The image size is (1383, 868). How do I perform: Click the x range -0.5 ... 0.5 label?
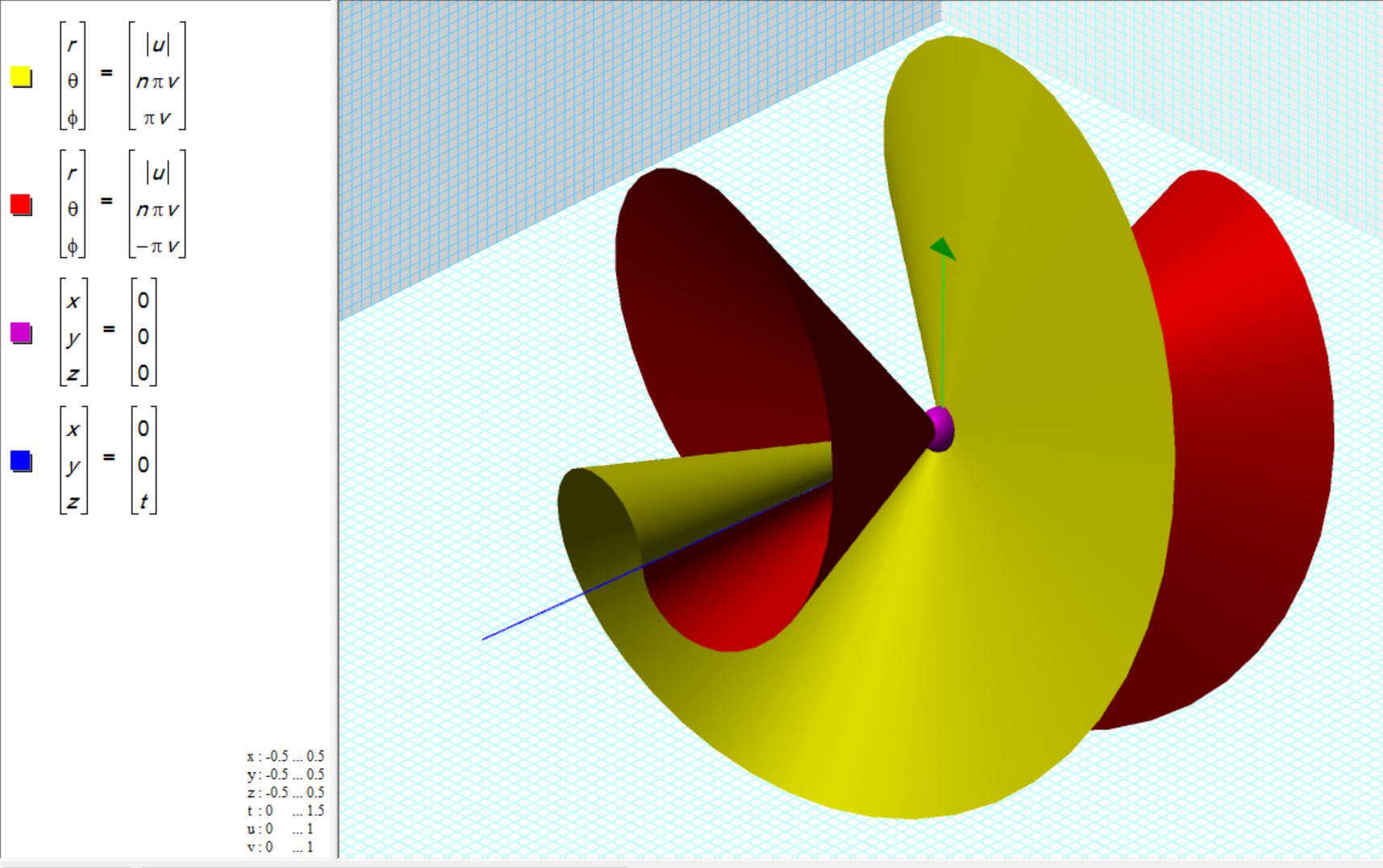tap(285, 756)
